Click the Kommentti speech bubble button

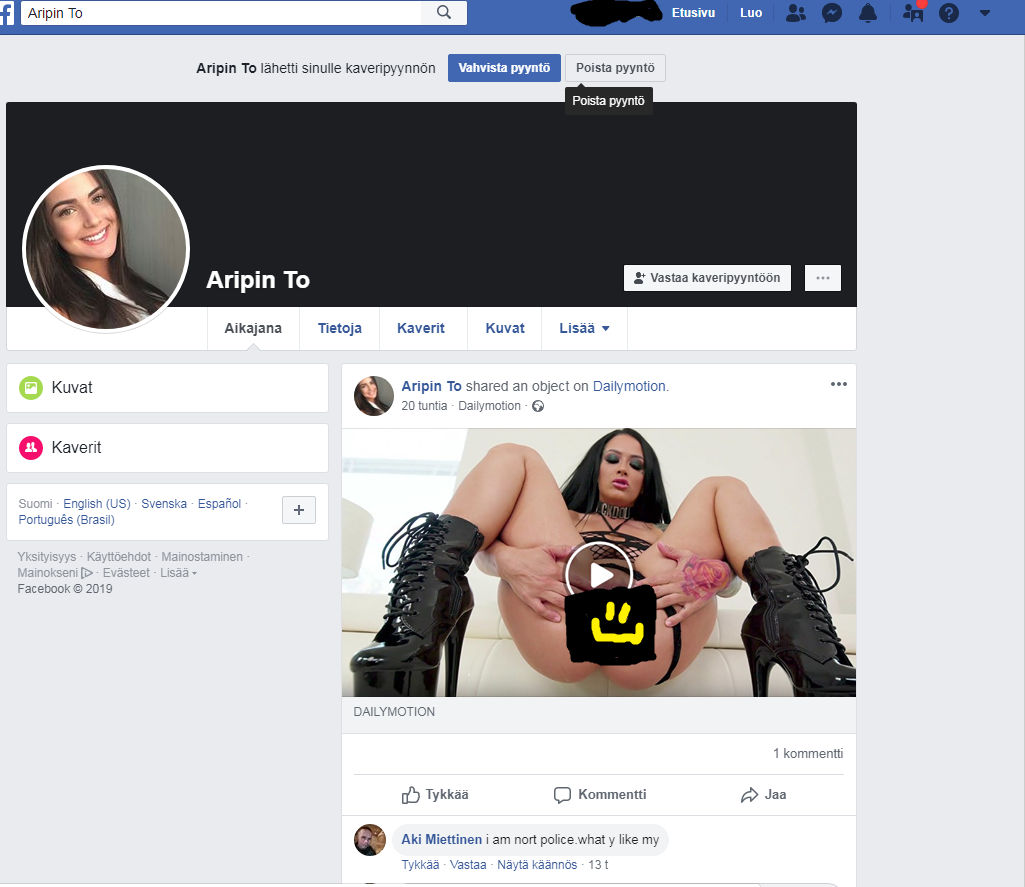pos(600,795)
